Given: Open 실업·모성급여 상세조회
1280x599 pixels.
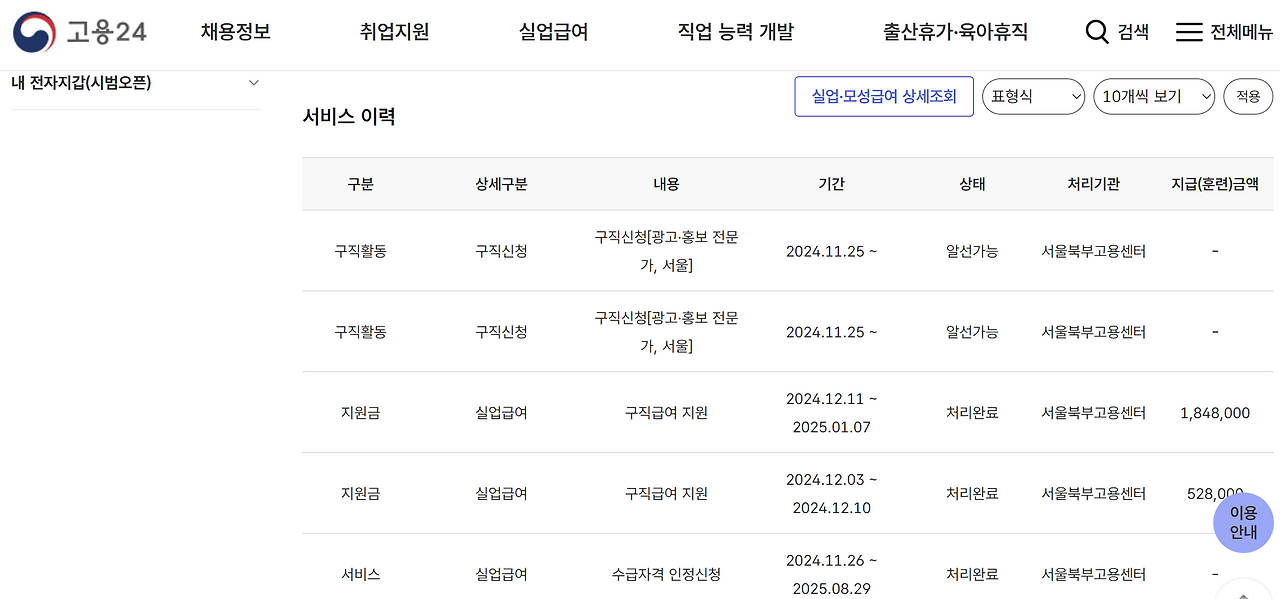Looking at the screenshot, I should pyautogui.click(x=883, y=96).
